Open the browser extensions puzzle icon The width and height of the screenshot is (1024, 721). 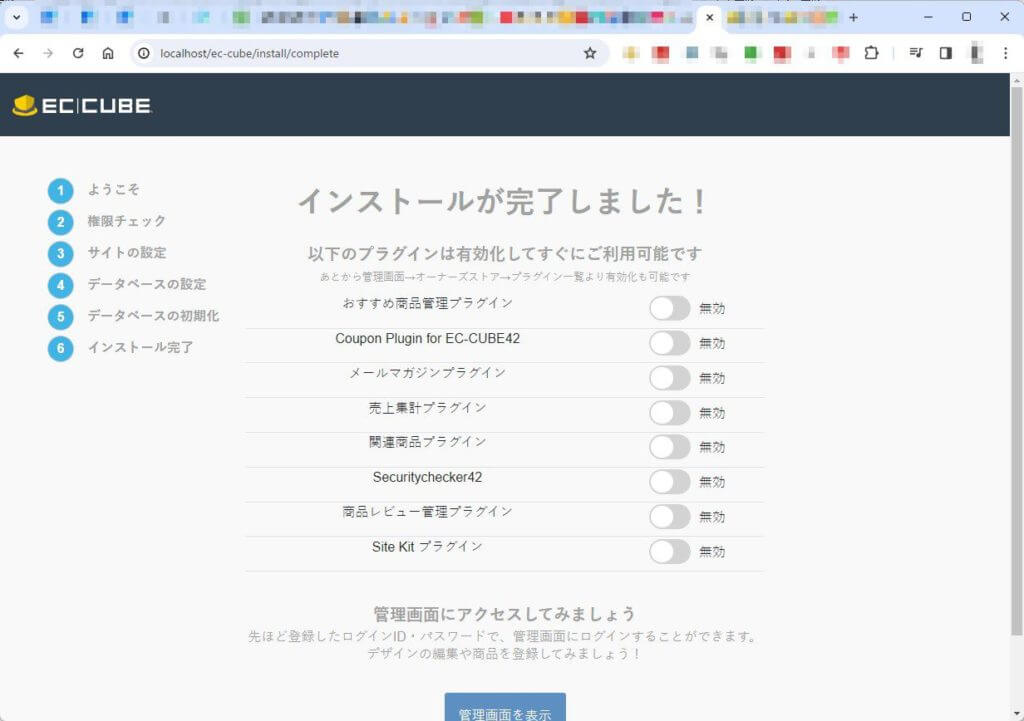coord(871,53)
